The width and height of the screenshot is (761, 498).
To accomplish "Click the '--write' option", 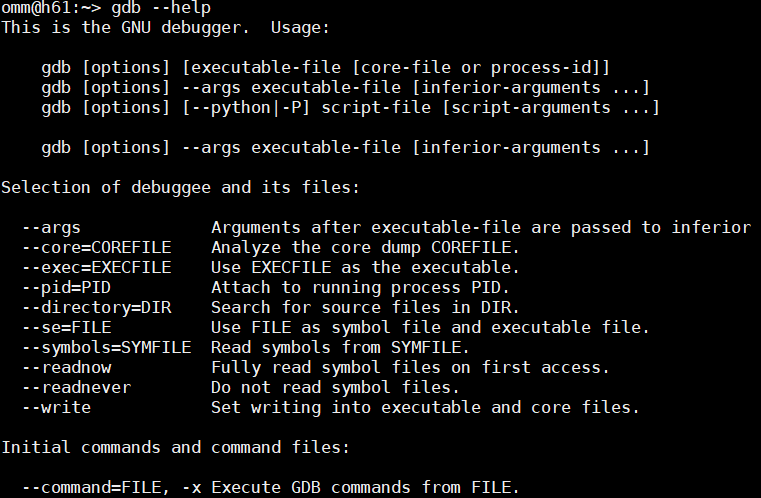I will click(x=56, y=407).
